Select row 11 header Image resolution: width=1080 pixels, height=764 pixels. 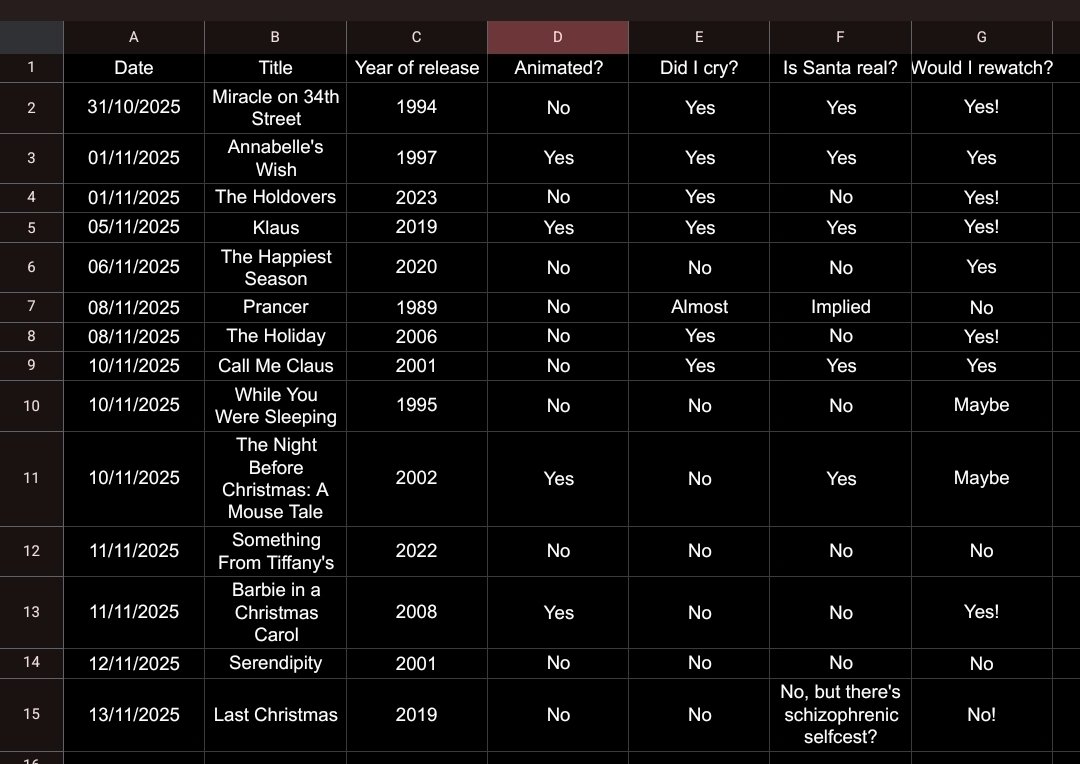pos(32,478)
